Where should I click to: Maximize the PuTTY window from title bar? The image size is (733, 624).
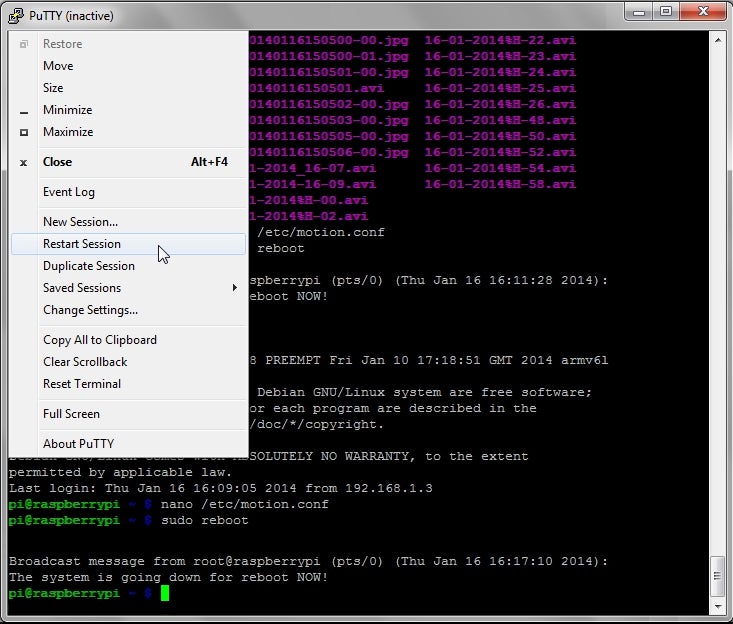(x=666, y=12)
